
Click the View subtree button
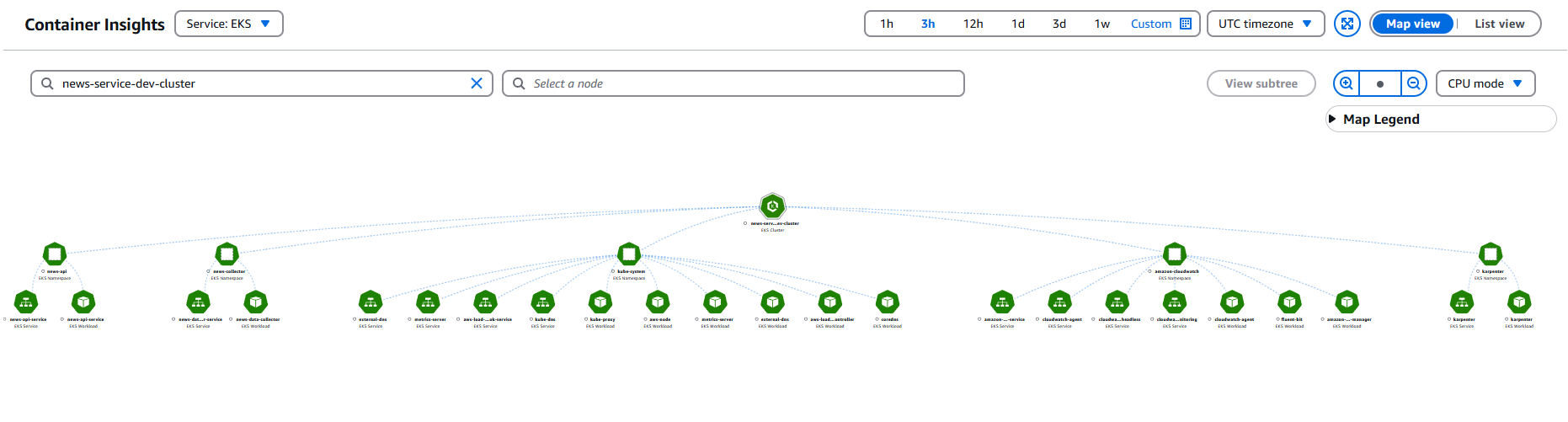click(1261, 83)
